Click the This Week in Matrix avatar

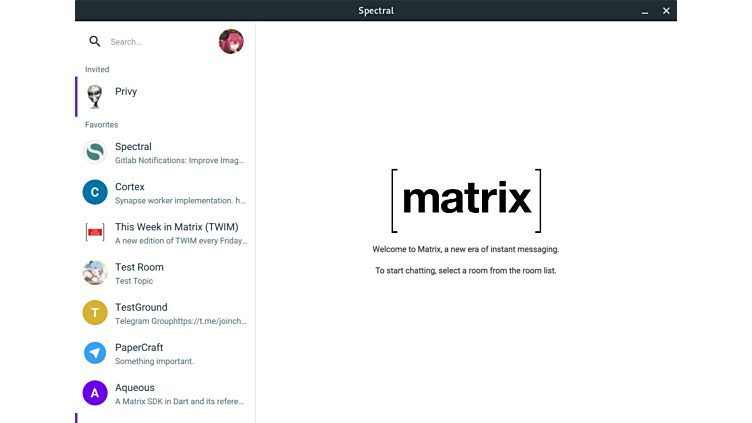95,232
